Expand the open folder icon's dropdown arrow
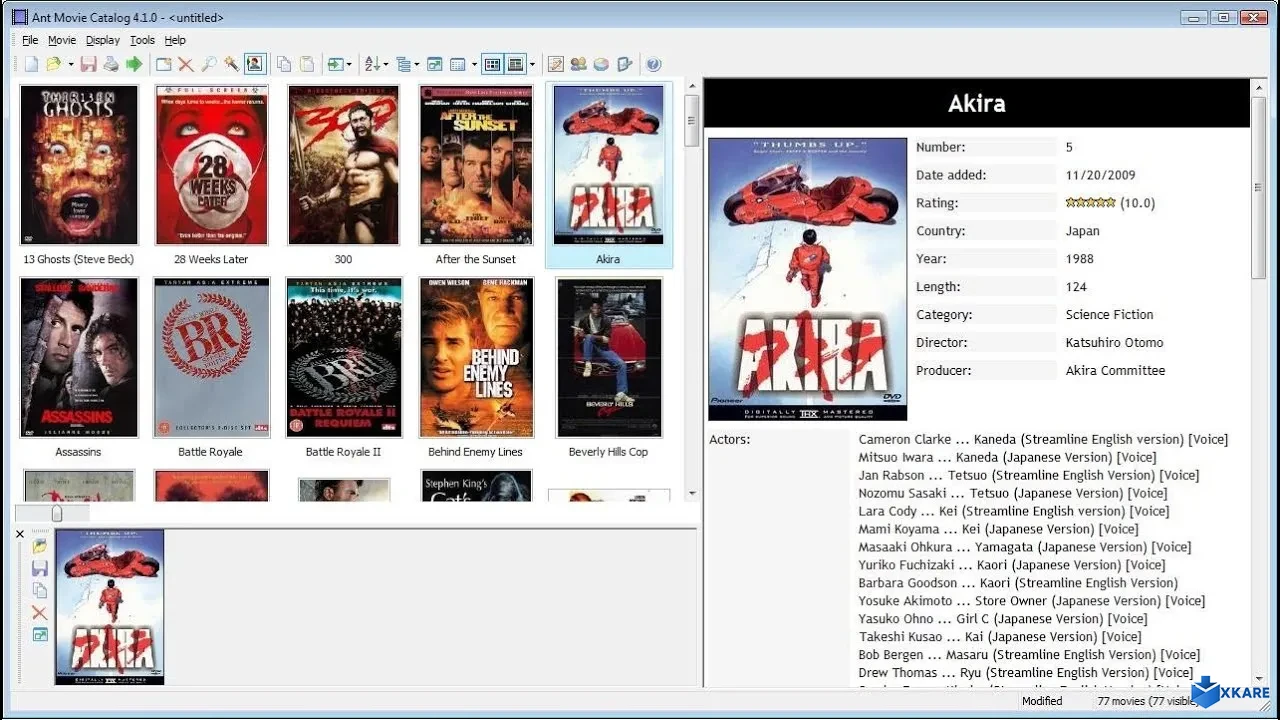Screen dimensions: 1280x720 tap(70, 64)
